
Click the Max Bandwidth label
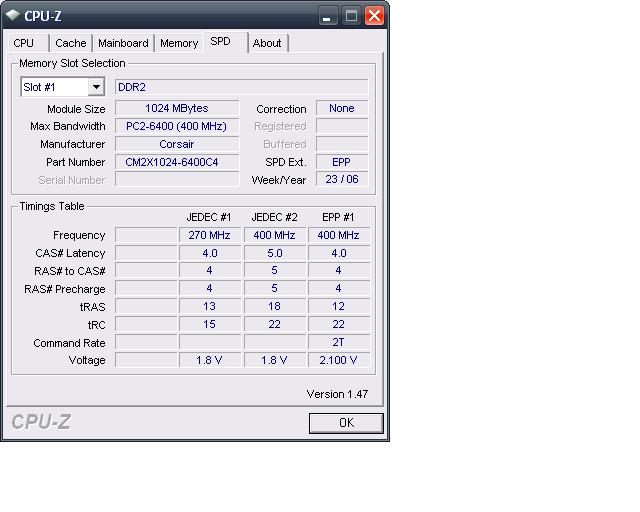click(68, 126)
